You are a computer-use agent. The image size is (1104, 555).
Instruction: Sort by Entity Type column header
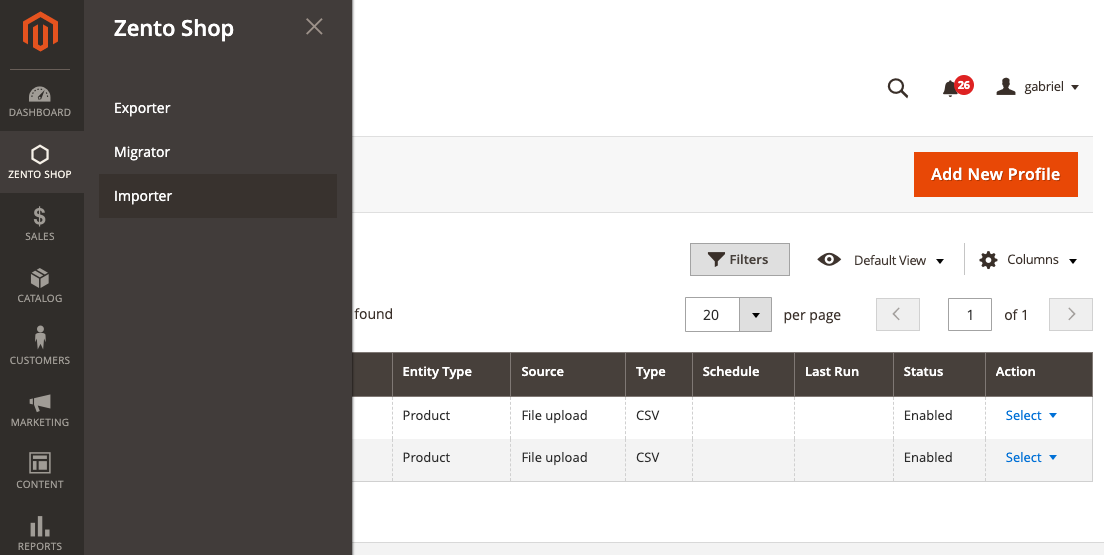click(x=451, y=374)
